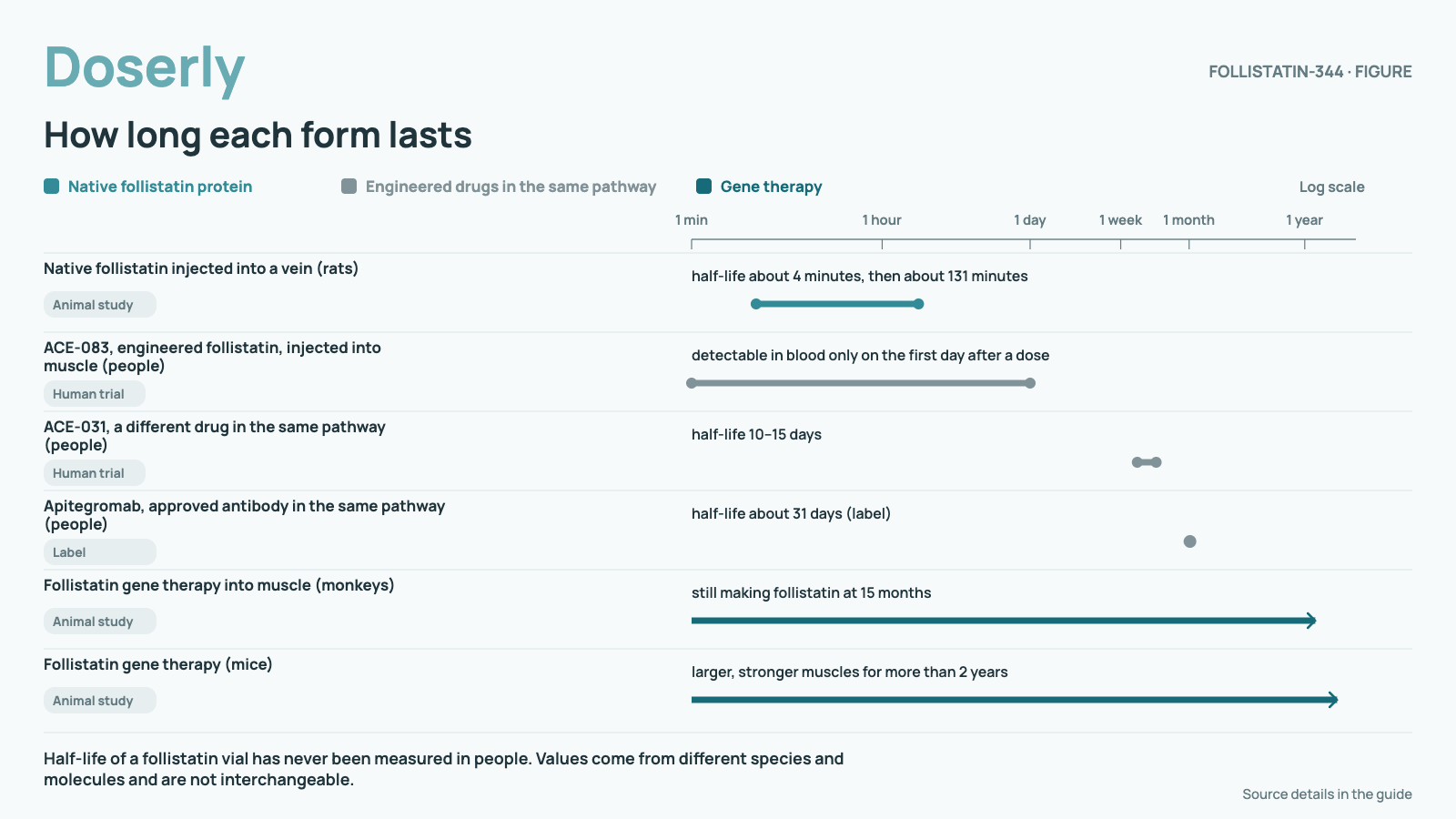The width and height of the screenshot is (1456, 819).
Task: Click the mice gene therapy arrow bar
Action: click(x=1015, y=700)
